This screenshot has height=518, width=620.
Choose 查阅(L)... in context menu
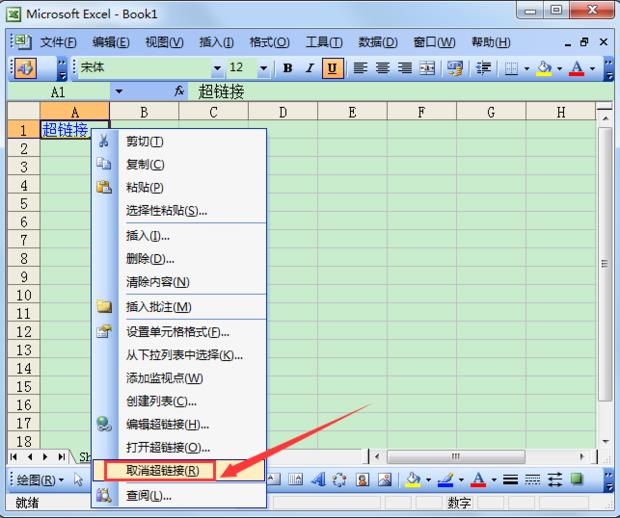click(179, 495)
